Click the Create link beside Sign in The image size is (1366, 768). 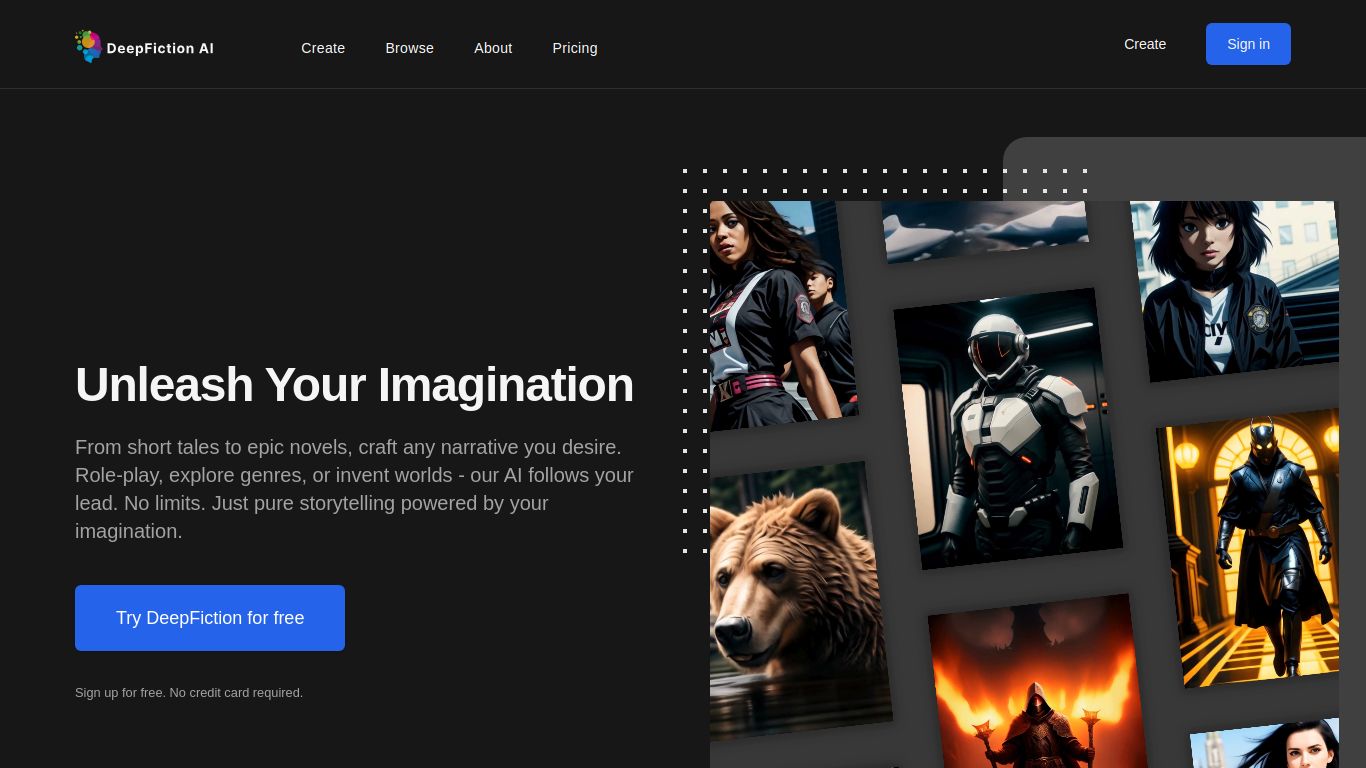(1145, 44)
